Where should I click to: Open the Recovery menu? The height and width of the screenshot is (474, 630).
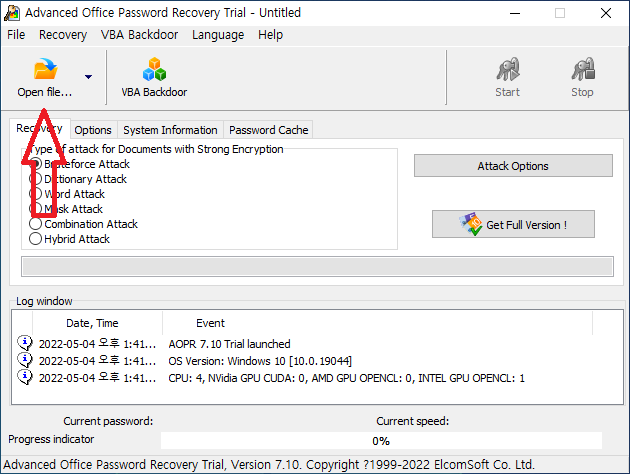pos(63,34)
